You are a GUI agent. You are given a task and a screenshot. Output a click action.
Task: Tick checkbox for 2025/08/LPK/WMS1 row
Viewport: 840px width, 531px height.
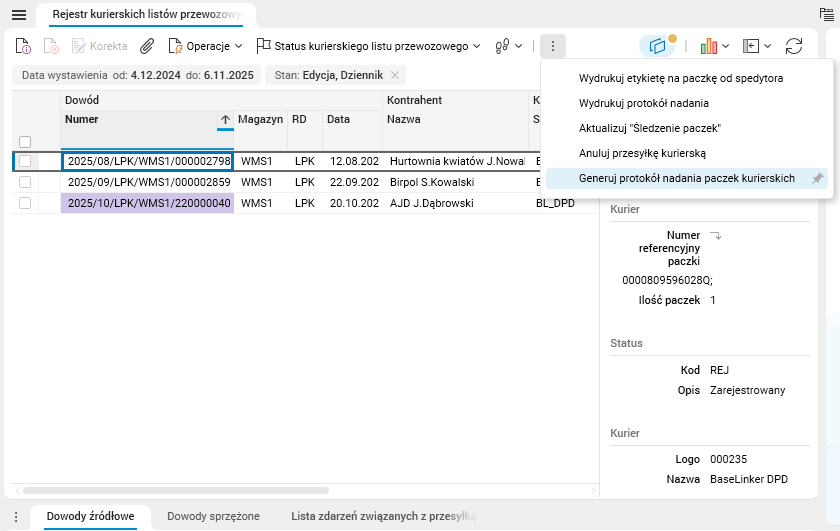coord(25,161)
